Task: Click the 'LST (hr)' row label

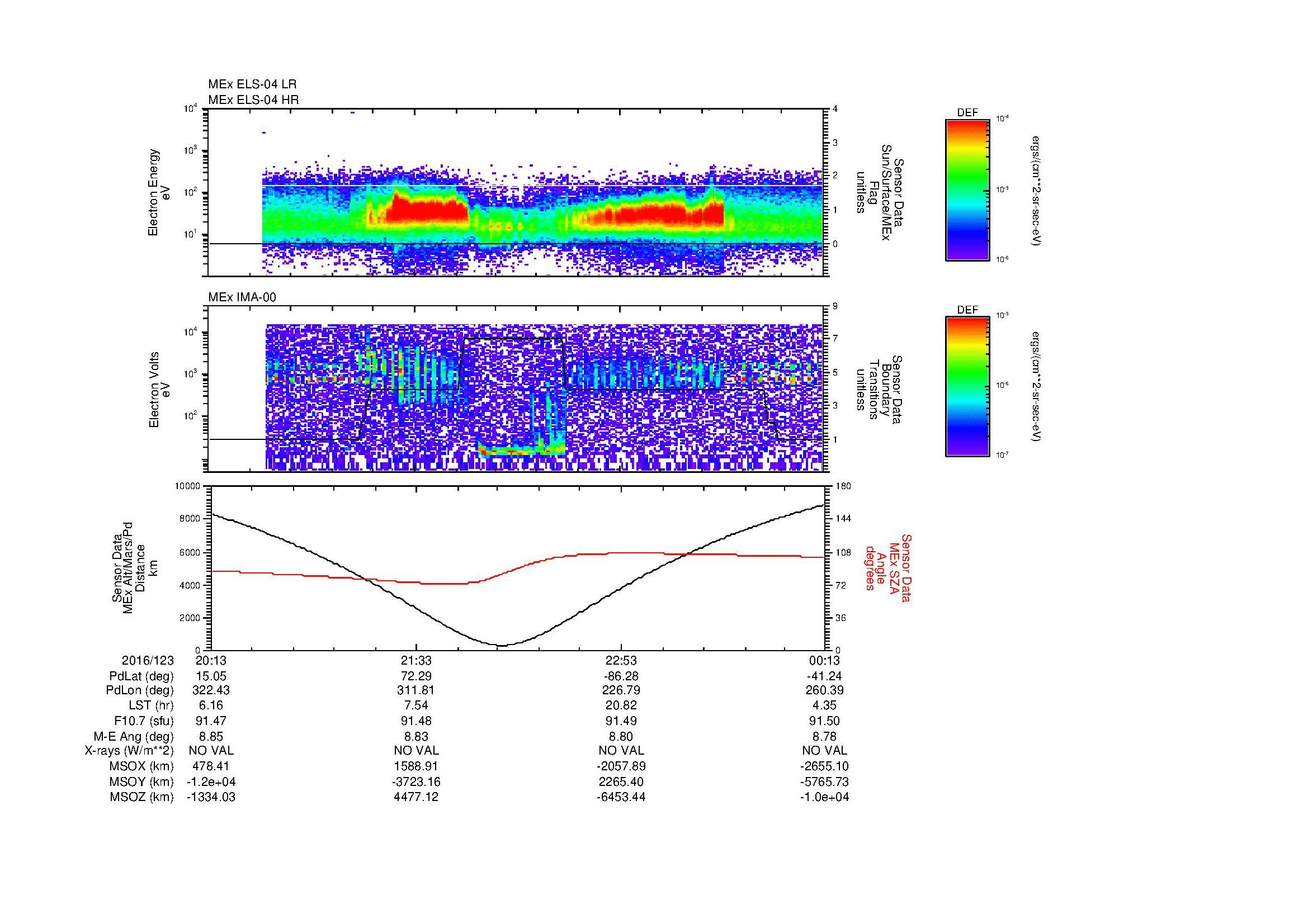Action: click(151, 706)
